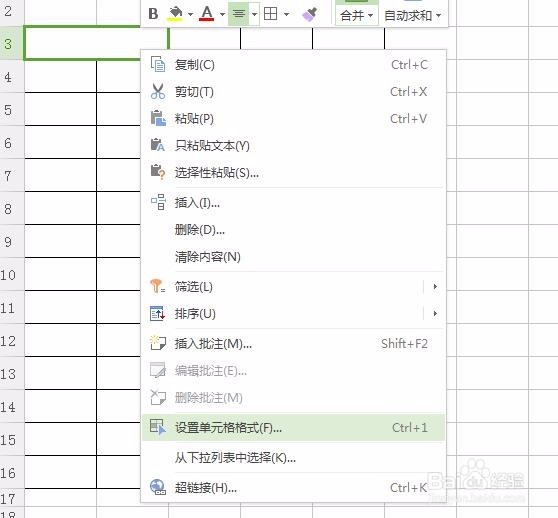Click the paste special question-mark icon
The height and width of the screenshot is (518, 558).
[158, 172]
